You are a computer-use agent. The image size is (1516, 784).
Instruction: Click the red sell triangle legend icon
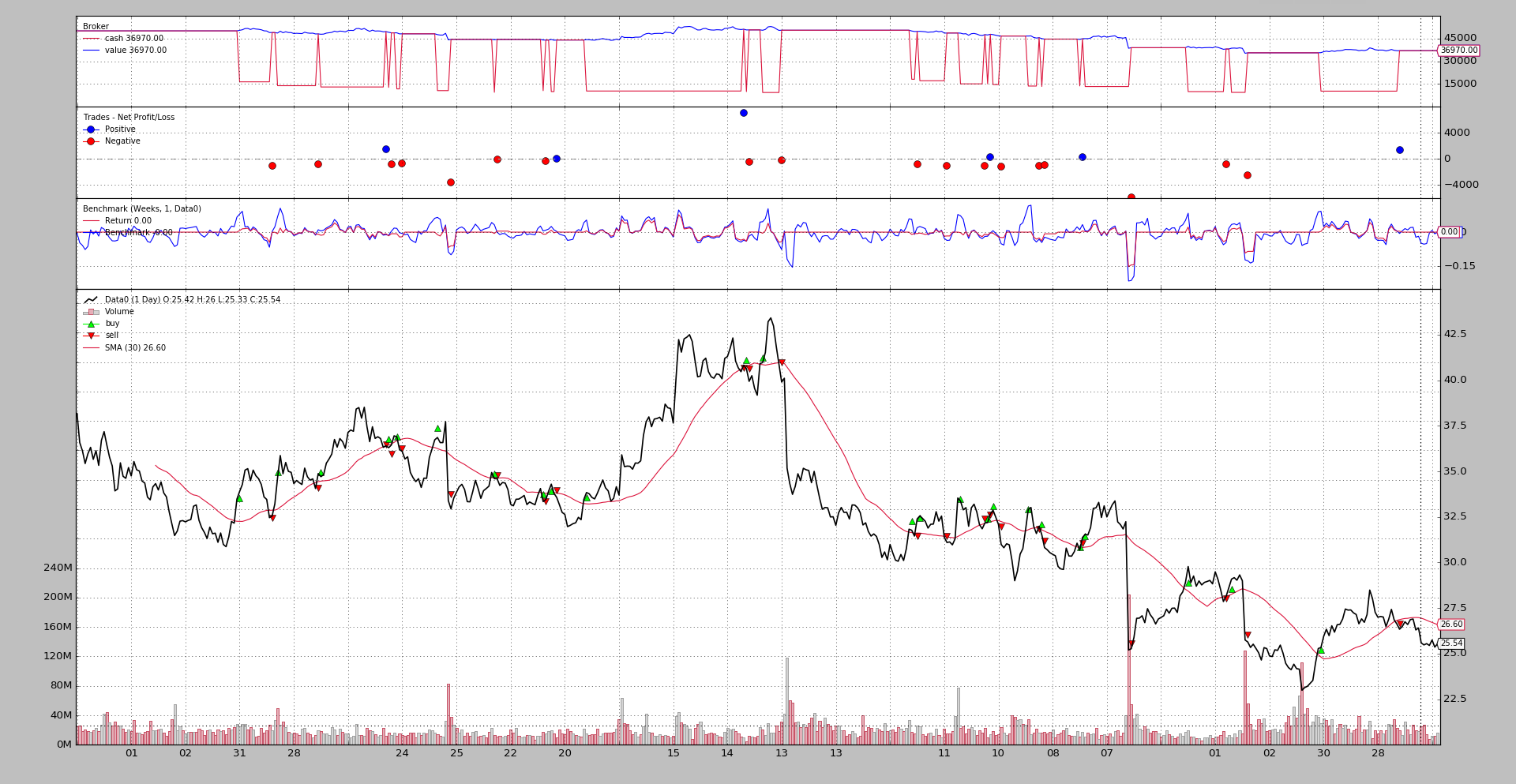[x=91, y=336]
